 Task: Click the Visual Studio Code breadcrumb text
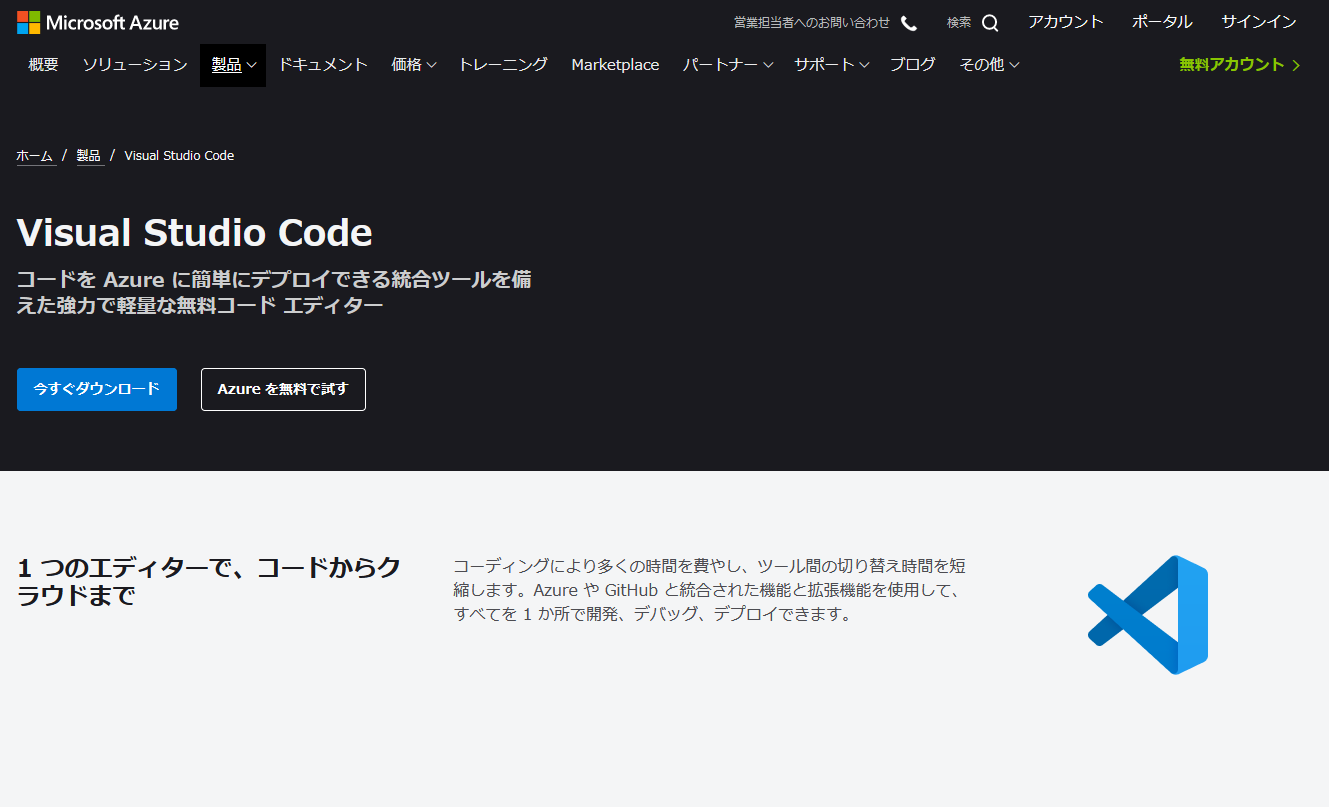(x=179, y=156)
